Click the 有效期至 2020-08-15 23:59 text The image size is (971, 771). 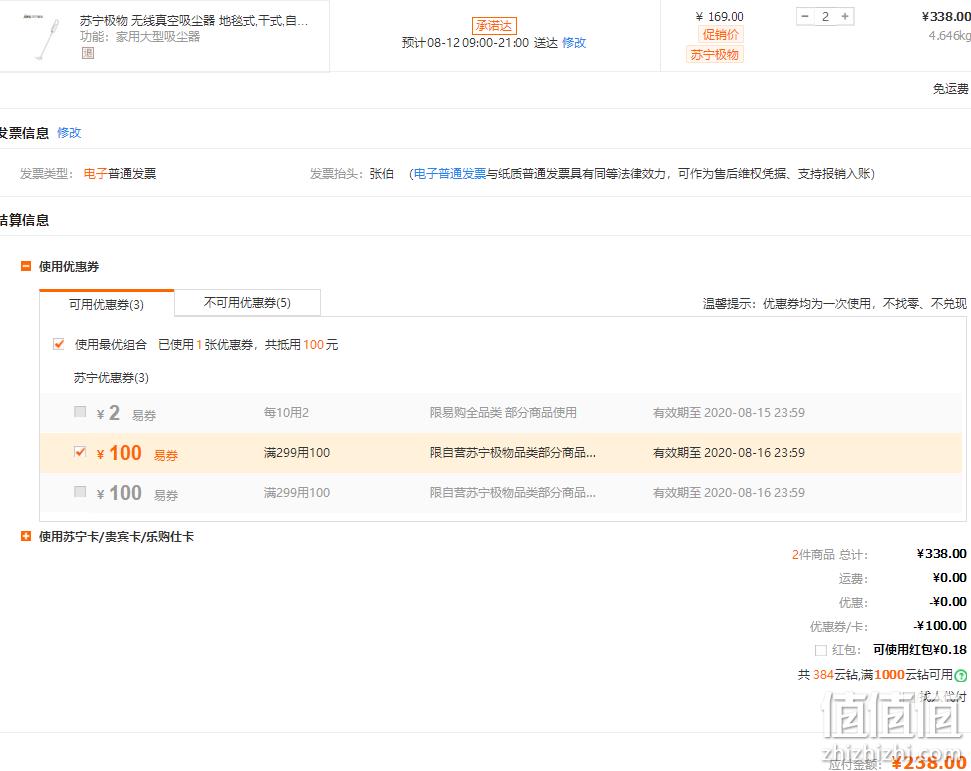[x=729, y=412]
